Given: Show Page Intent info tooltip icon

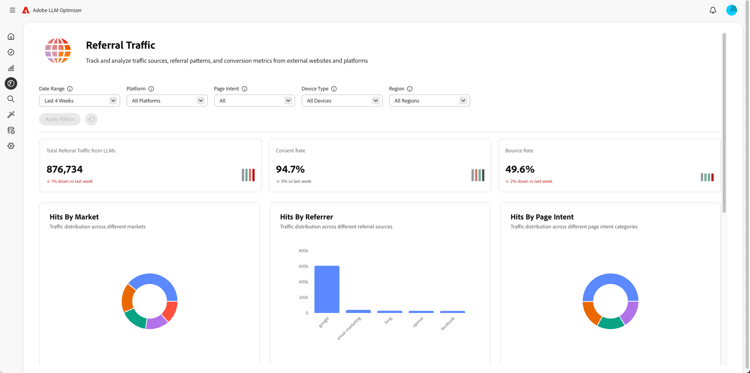Looking at the screenshot, I should click(x=244, y=89).
